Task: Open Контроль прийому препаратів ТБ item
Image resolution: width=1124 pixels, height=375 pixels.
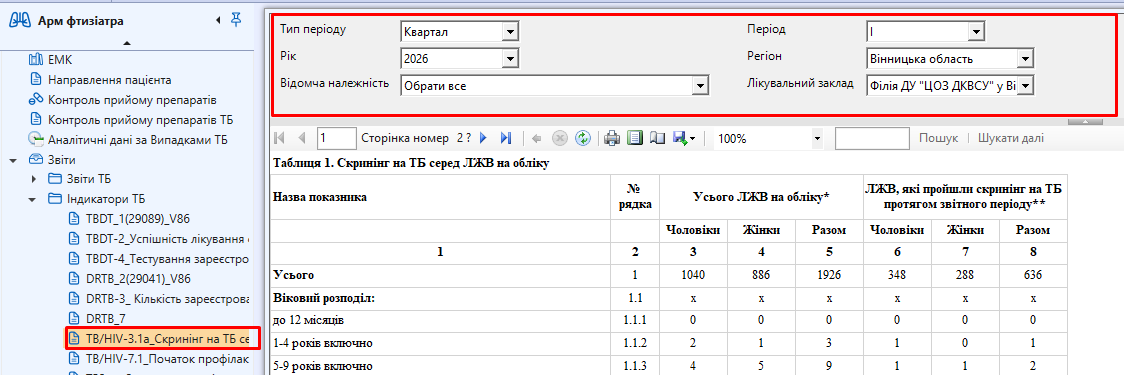Action: (x=140, y=120)
